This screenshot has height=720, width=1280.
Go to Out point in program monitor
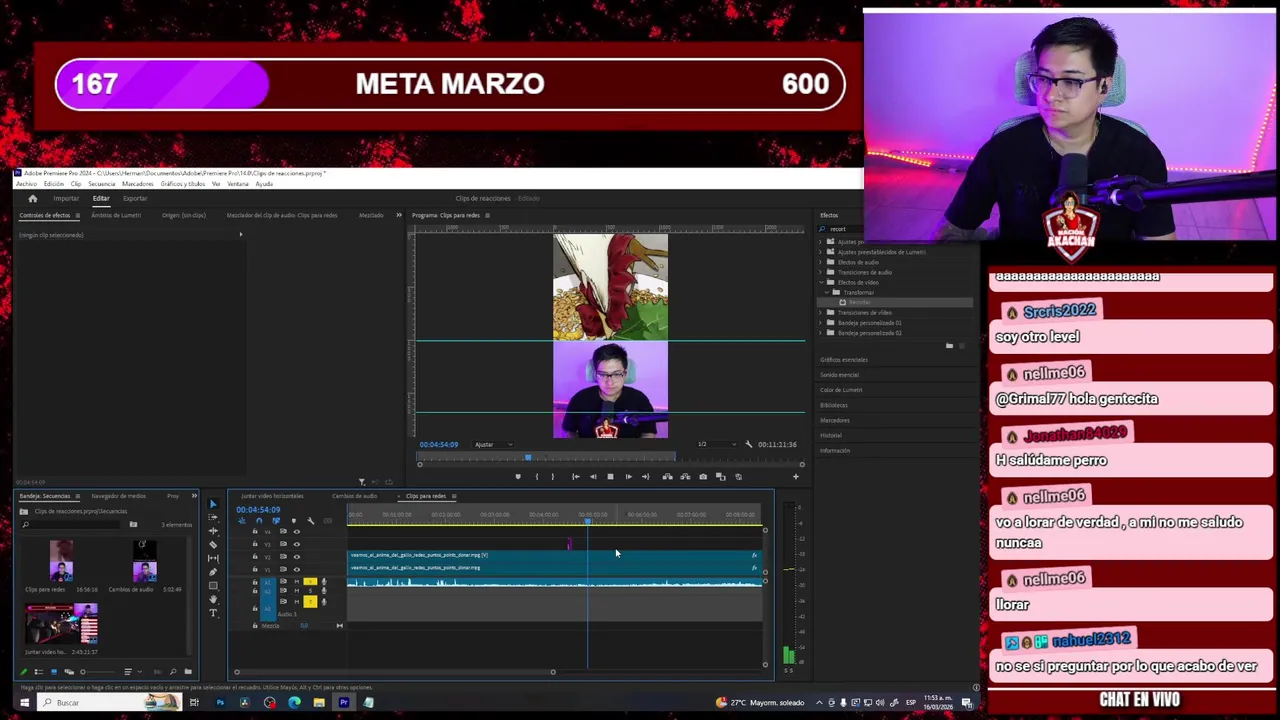pos(646,477)
